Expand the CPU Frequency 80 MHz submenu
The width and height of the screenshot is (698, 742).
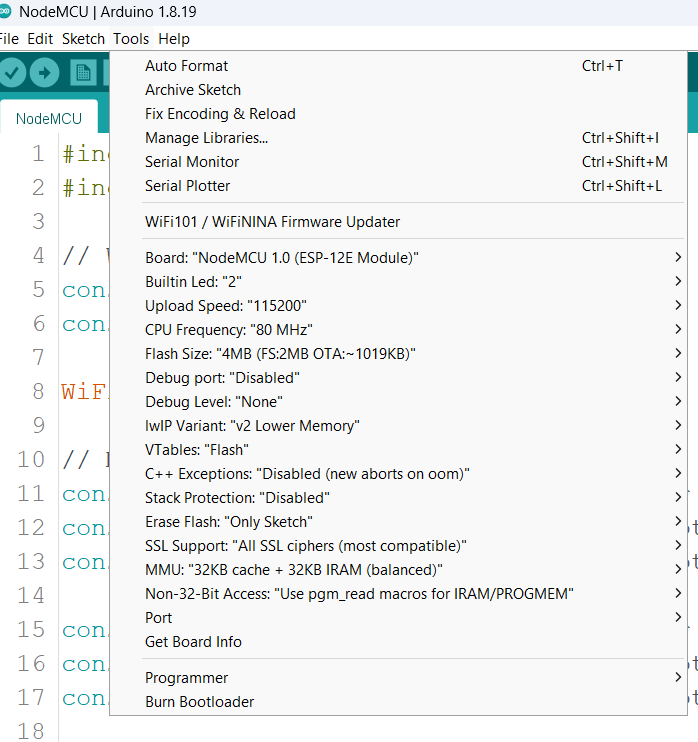[x=398, y=330]
